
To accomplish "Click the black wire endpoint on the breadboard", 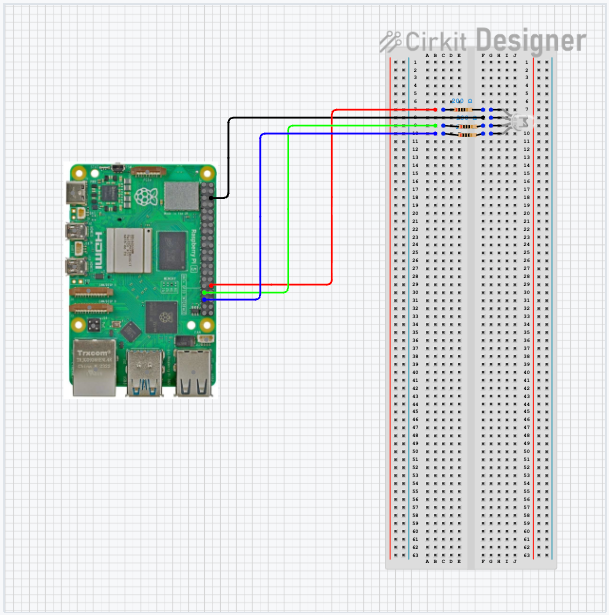I will click(x=483, y=118).
